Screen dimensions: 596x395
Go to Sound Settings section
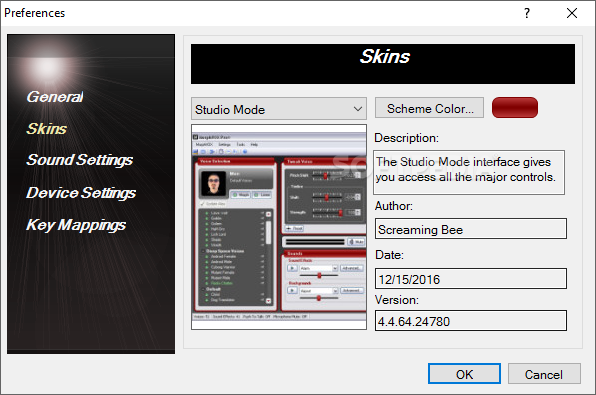[79, 160]
